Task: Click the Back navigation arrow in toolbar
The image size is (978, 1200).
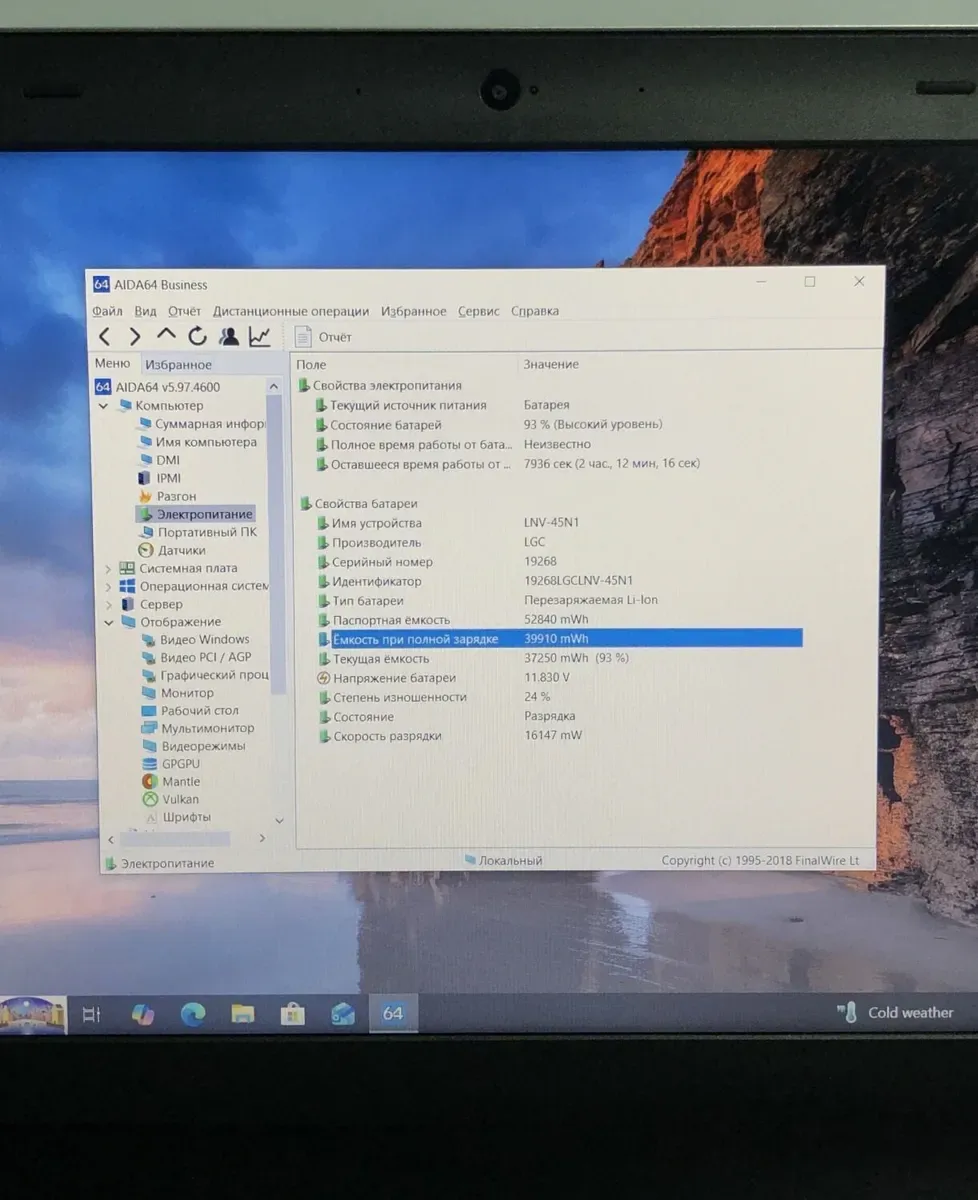Action: click(105, 337)
